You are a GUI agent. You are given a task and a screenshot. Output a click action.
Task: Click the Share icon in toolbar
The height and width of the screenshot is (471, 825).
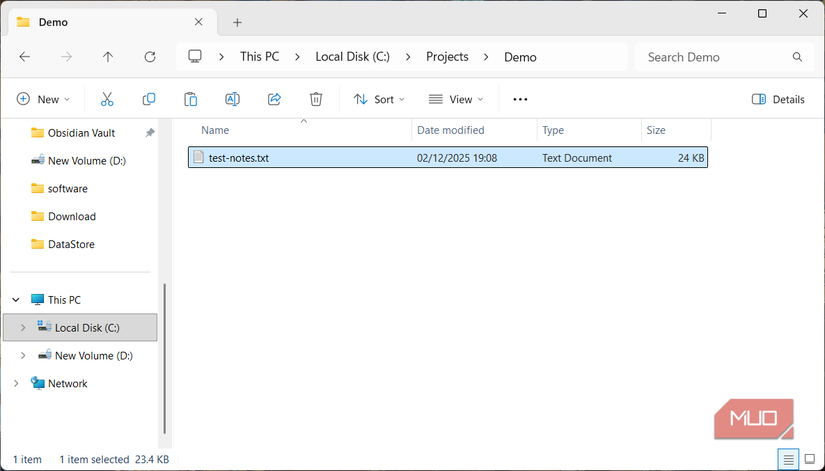pyautogui.click(x=274, y=99)
